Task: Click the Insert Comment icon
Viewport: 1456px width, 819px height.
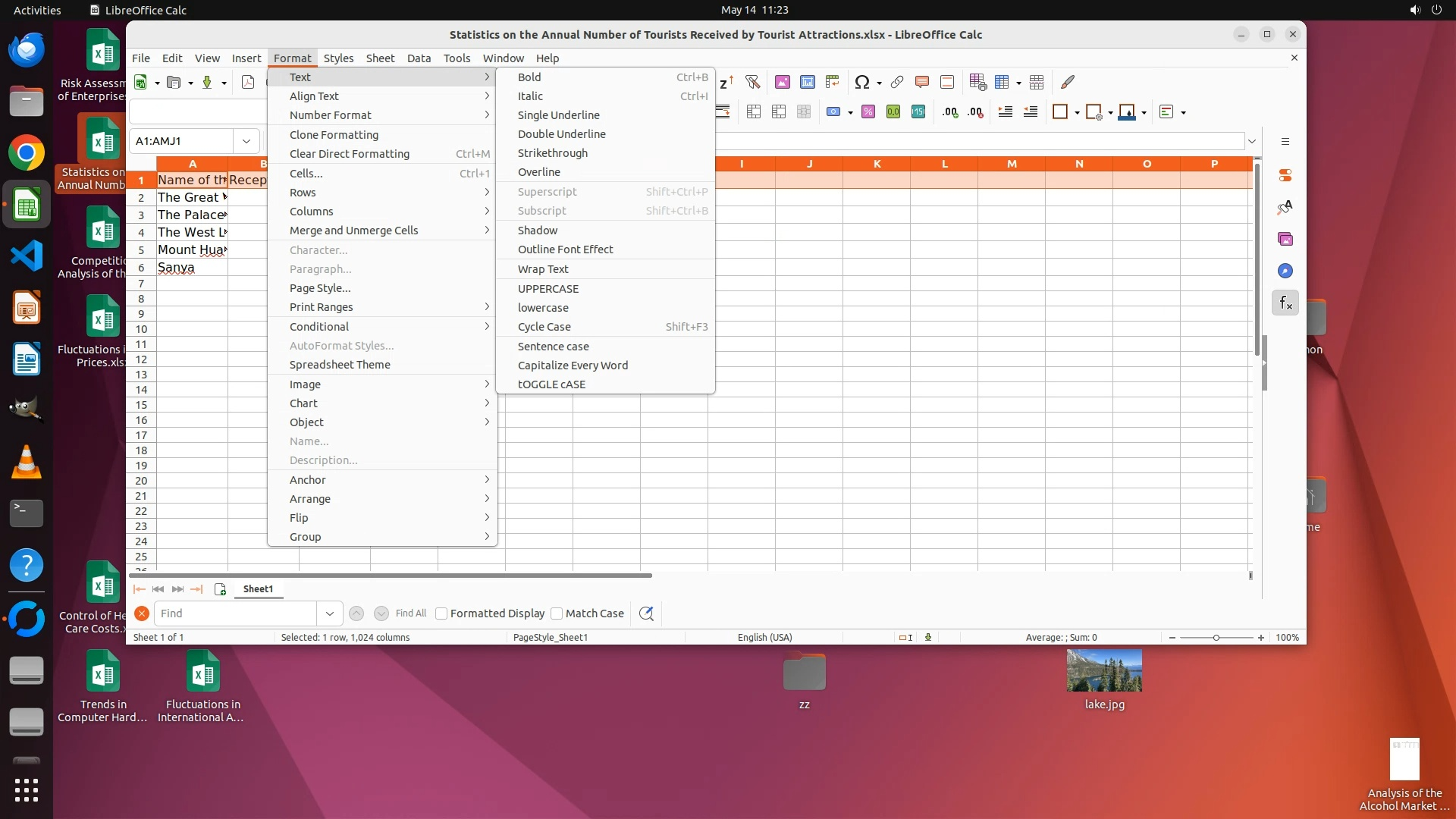Action: 922,82
